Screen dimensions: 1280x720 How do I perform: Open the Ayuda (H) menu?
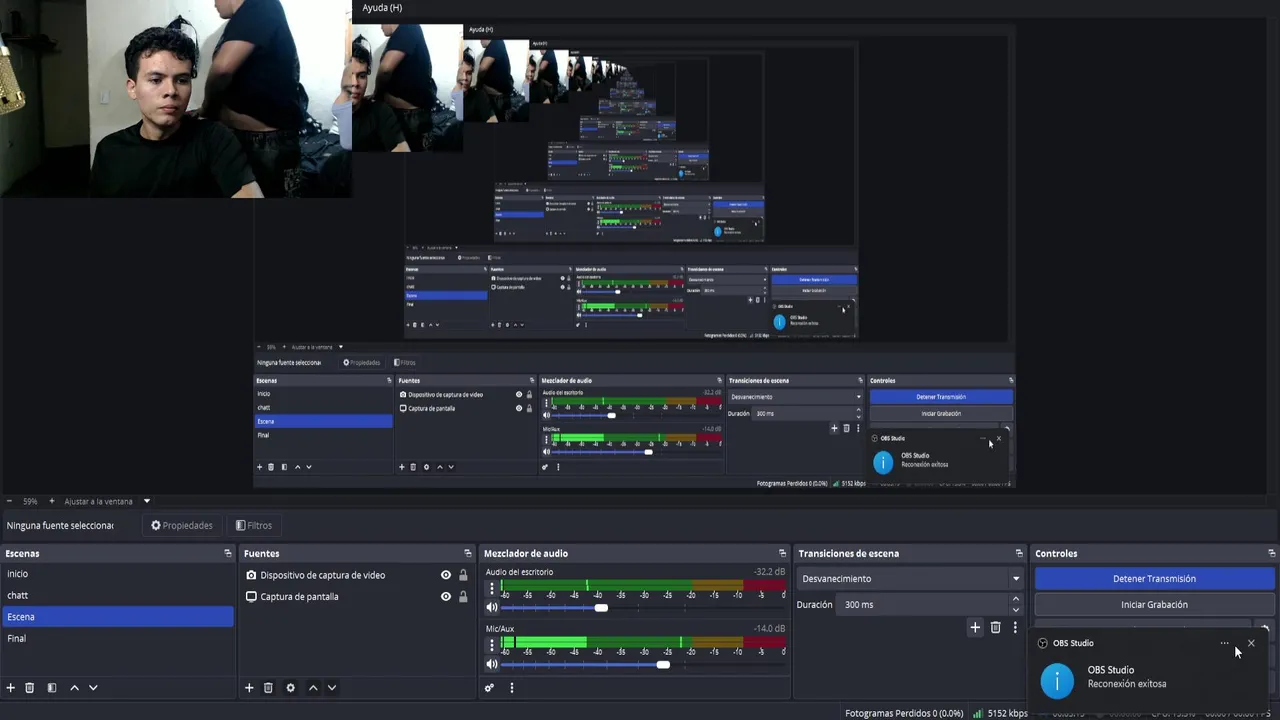click(x=382, y=7)
